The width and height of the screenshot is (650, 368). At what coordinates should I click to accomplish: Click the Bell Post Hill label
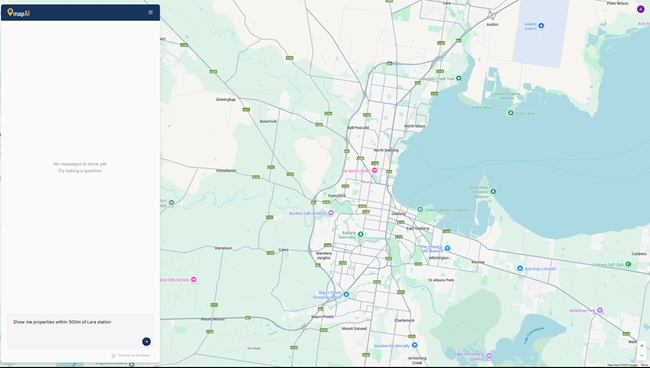tap(358, 128)
